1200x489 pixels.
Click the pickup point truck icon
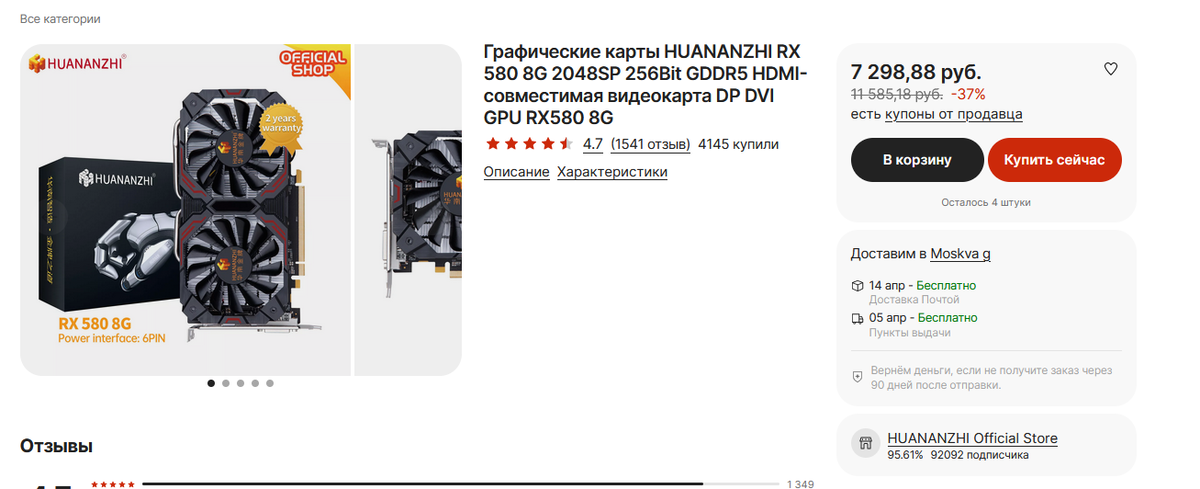coord(857,318)
